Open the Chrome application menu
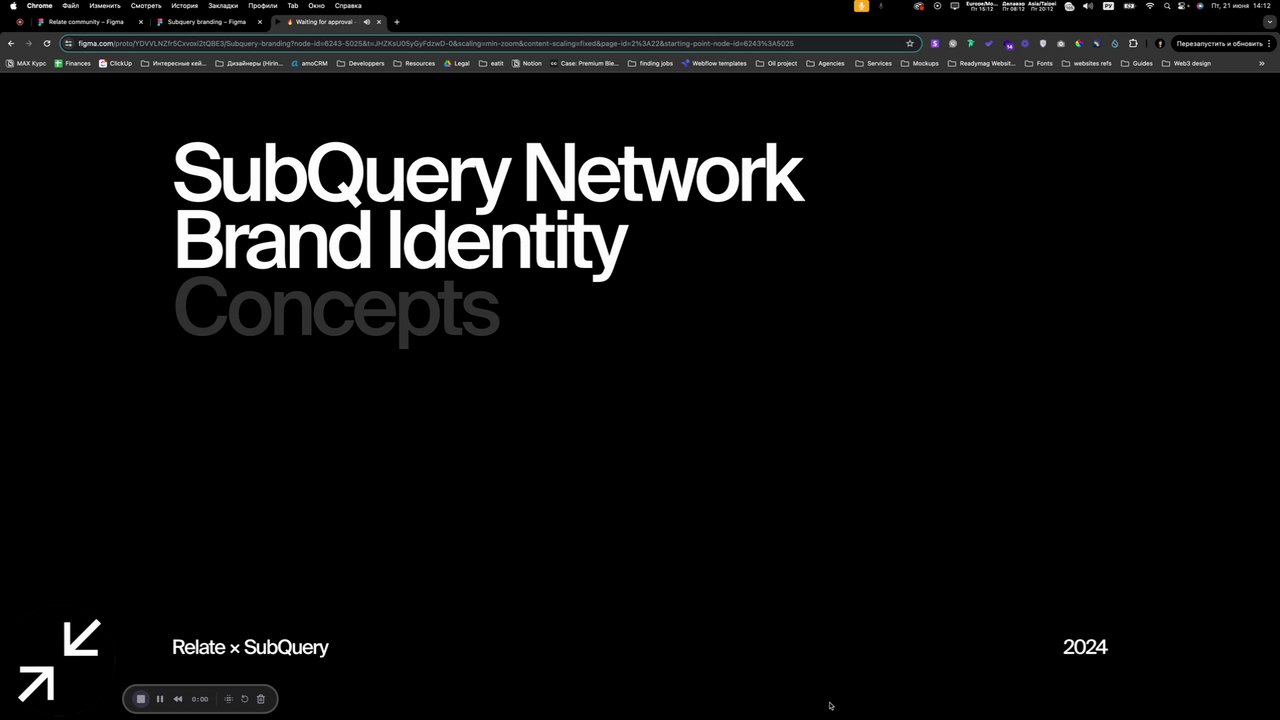 click(x=39, y=6)
